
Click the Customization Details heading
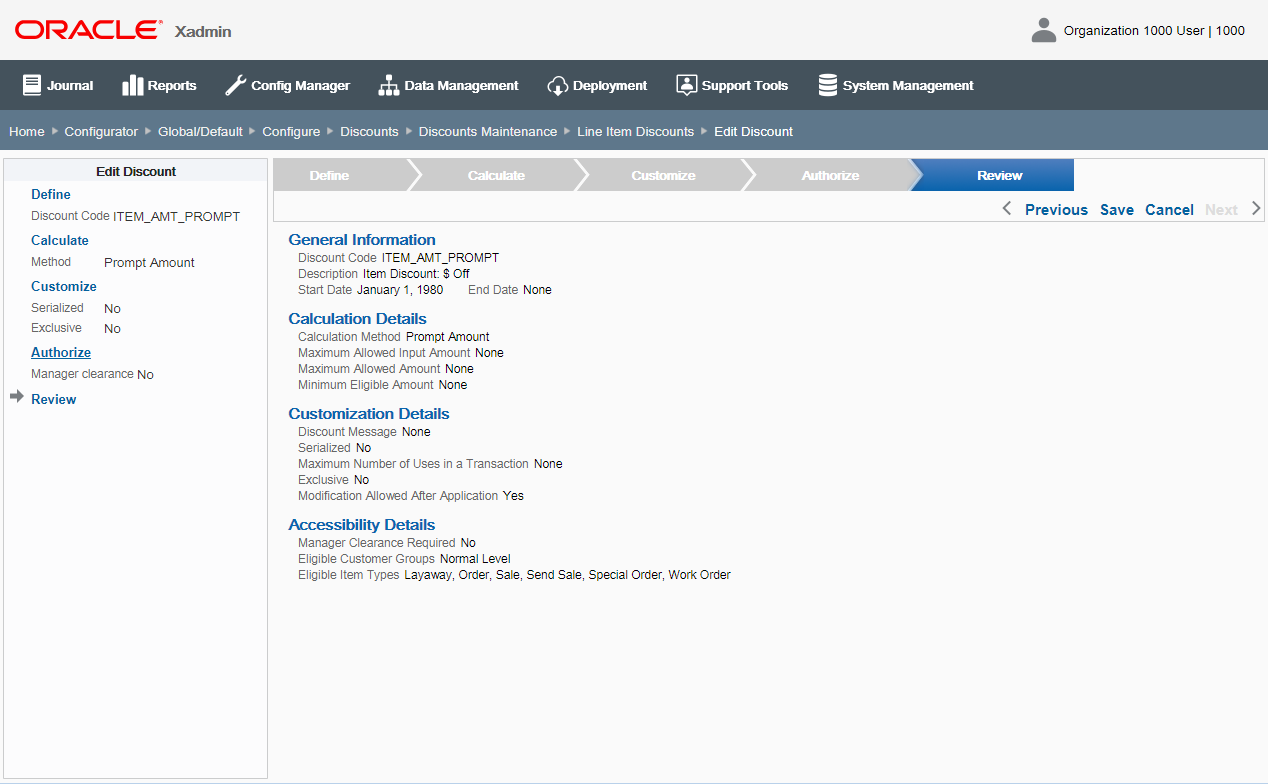point(369,413)
